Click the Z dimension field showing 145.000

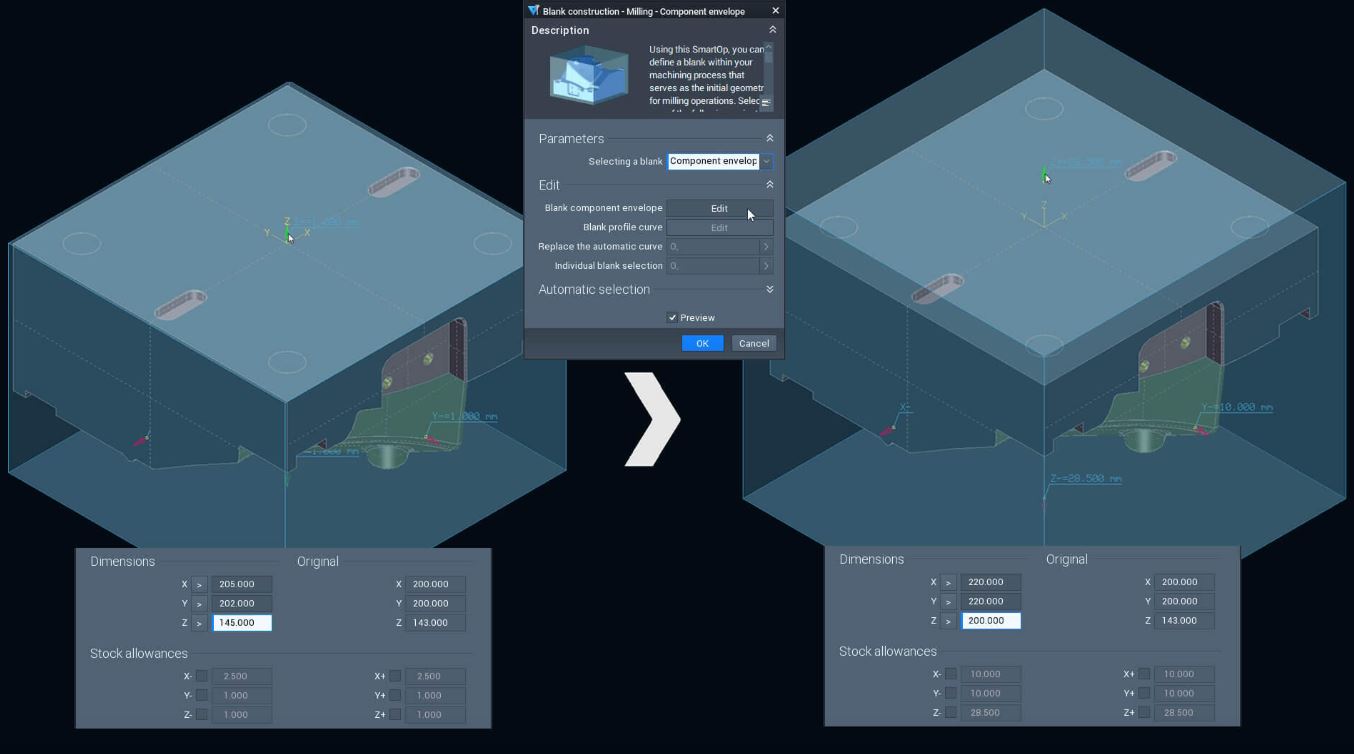click(242, 623)
